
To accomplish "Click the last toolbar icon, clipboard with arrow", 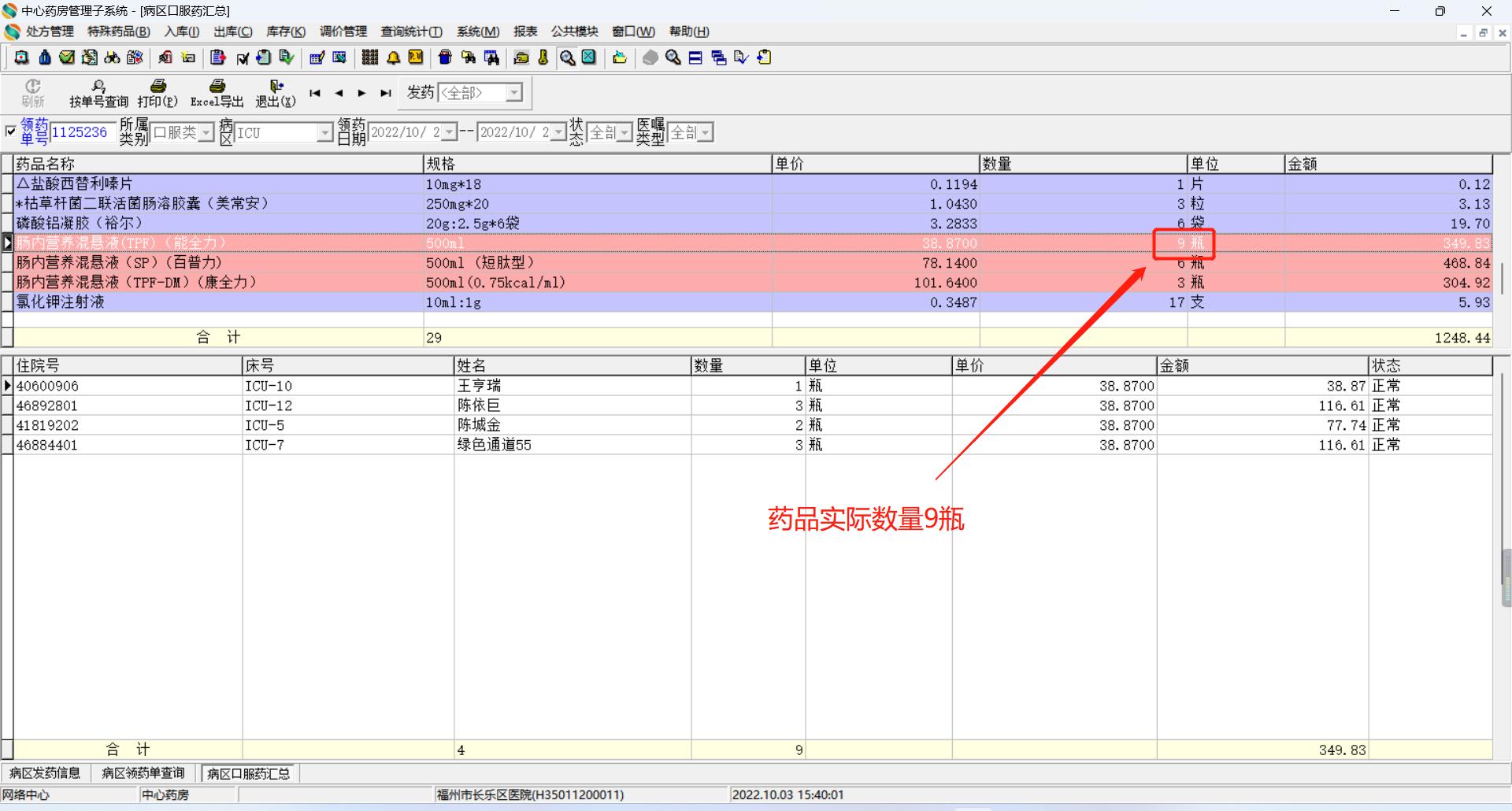I will (764, 57).
